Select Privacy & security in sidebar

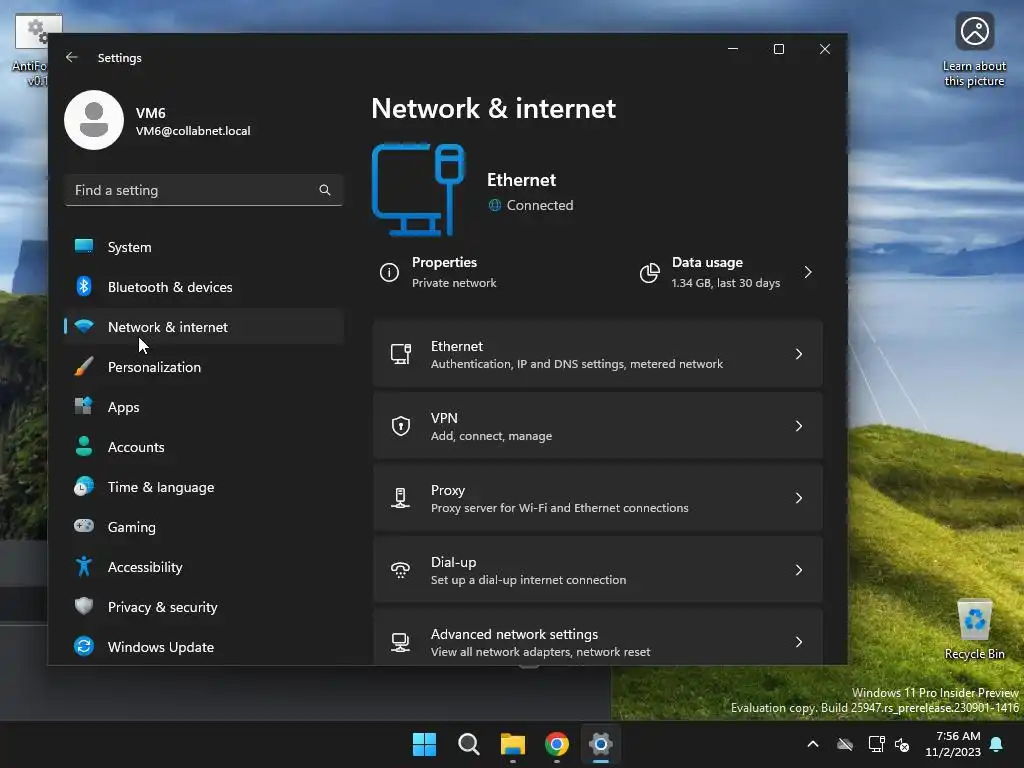(x=204, y=607)
